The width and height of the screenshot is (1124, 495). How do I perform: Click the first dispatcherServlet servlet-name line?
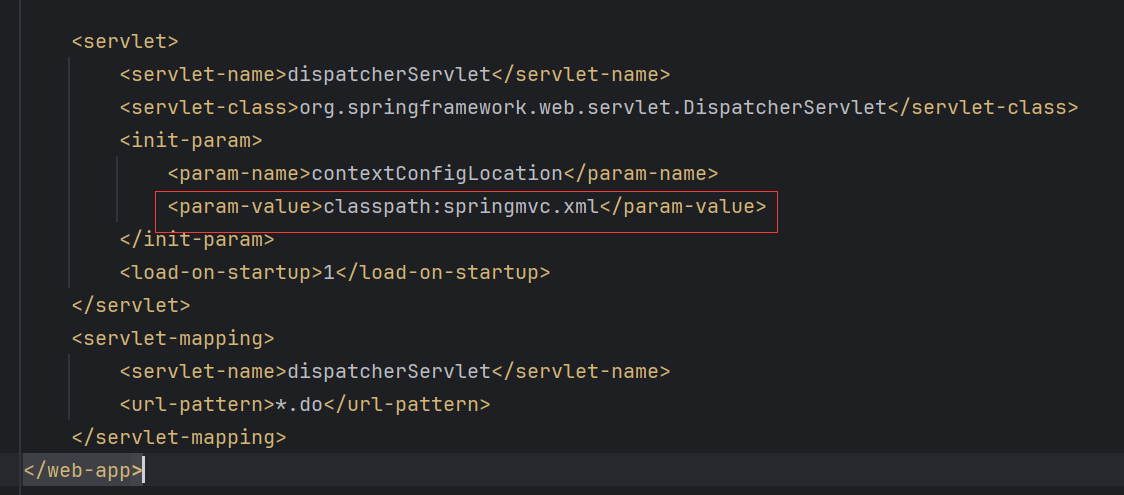pos(394,75)
